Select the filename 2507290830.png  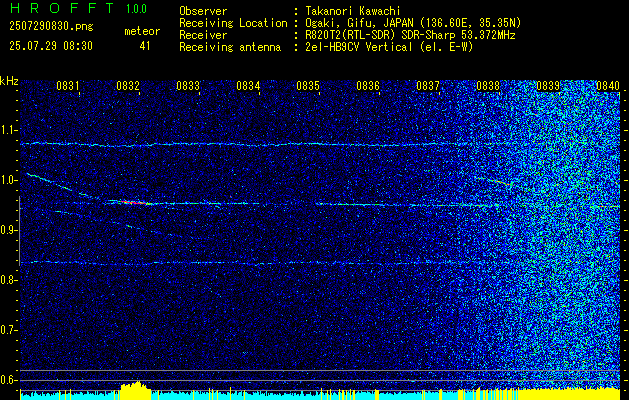coord(51,27)
